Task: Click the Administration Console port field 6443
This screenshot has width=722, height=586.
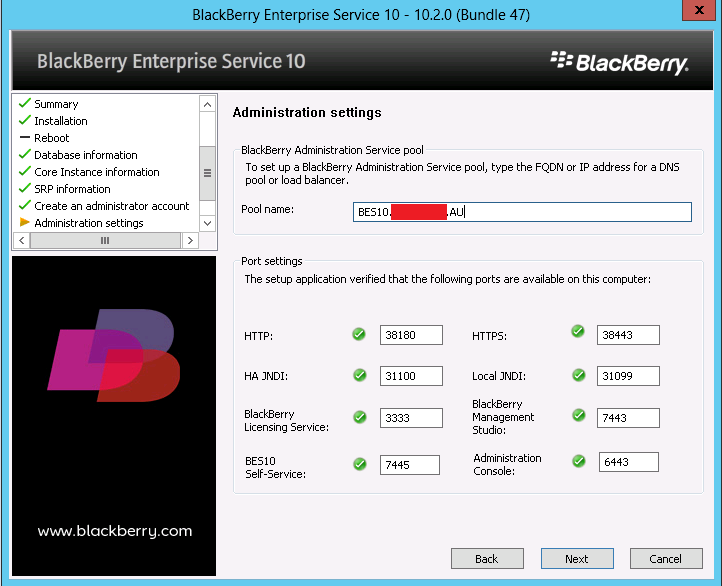Action: pos(629,462)
